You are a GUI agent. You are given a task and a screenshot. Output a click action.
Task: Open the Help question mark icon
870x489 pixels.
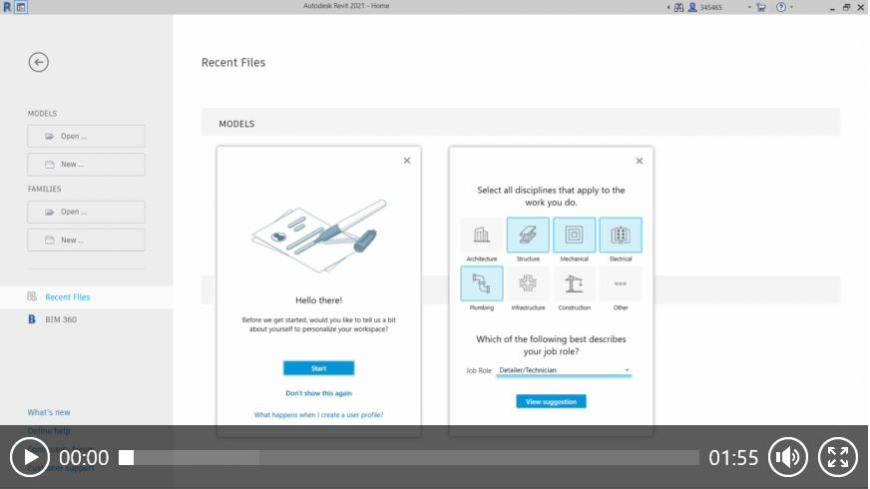(x=781, y=7)
